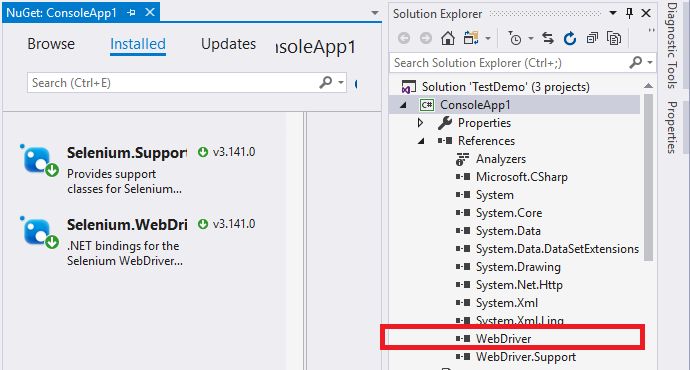Image resolution: width=690 pixels, height=370 pixels.
Task: Select the System.Data.DataSetExtensions reference
Action: pos(557,249)
